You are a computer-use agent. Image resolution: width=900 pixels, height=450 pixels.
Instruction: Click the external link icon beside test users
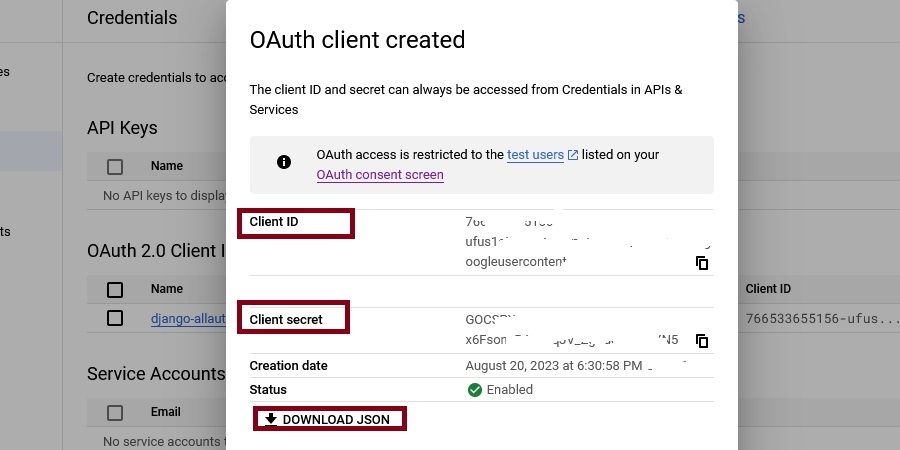(573, 155)
